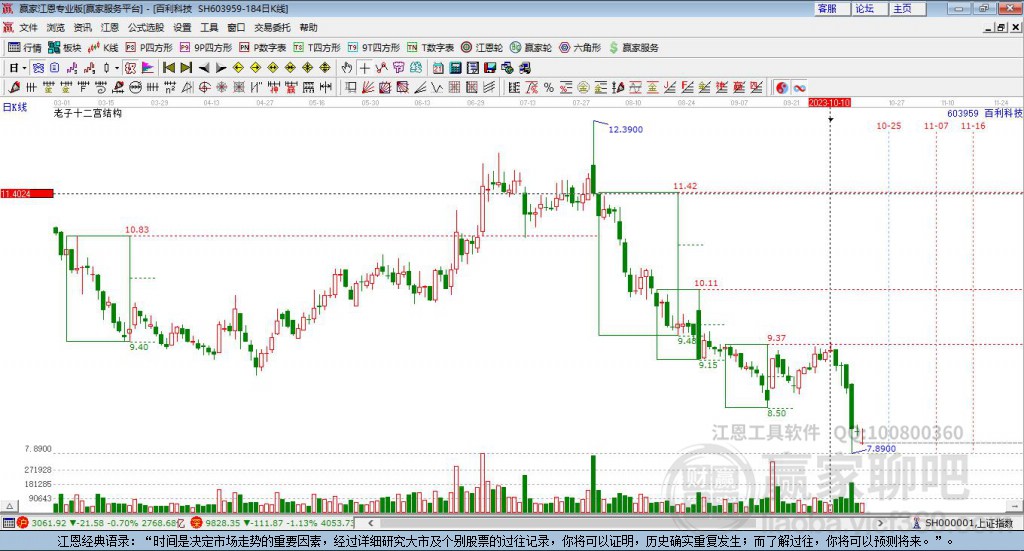Select the zigzag wave line icon
The width and height of the screenshot is (1024, 551).
coord(437,87)
